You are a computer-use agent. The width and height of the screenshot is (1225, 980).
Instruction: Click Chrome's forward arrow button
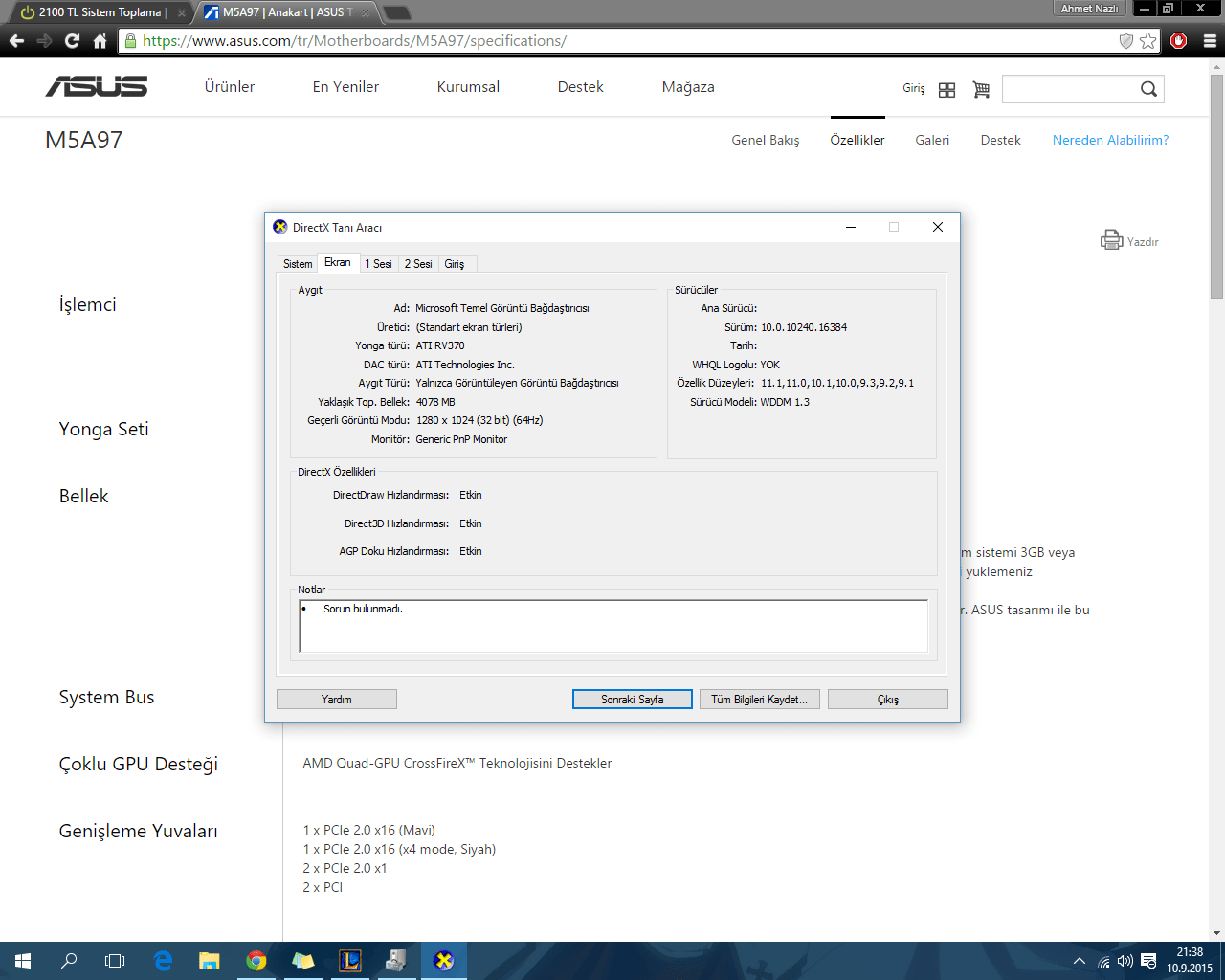(44, 41)
